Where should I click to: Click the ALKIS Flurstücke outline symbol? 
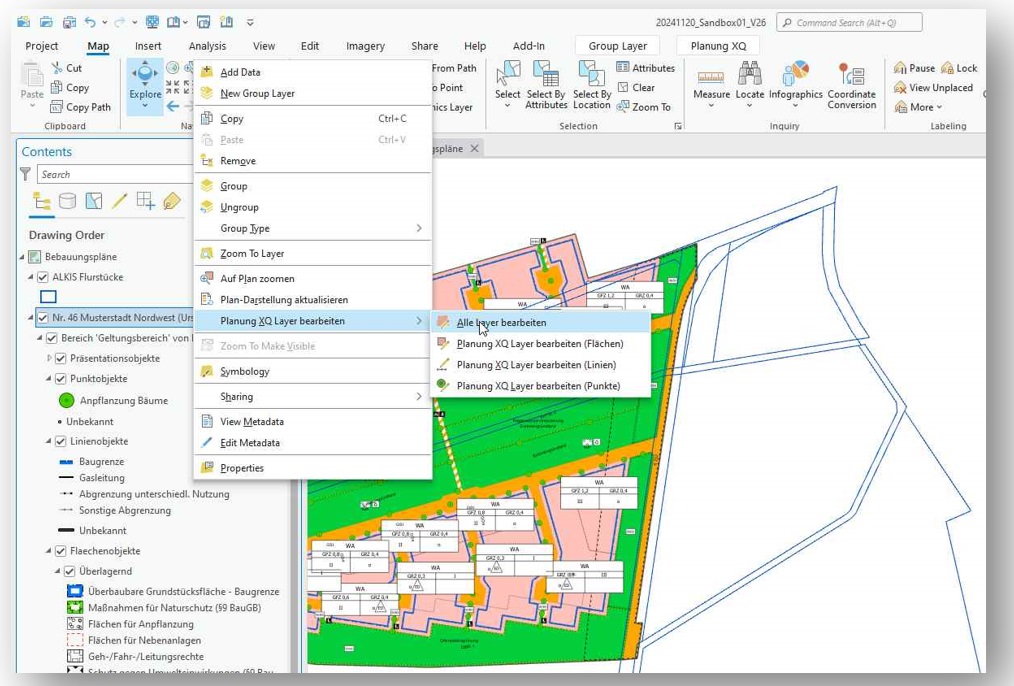49,297
